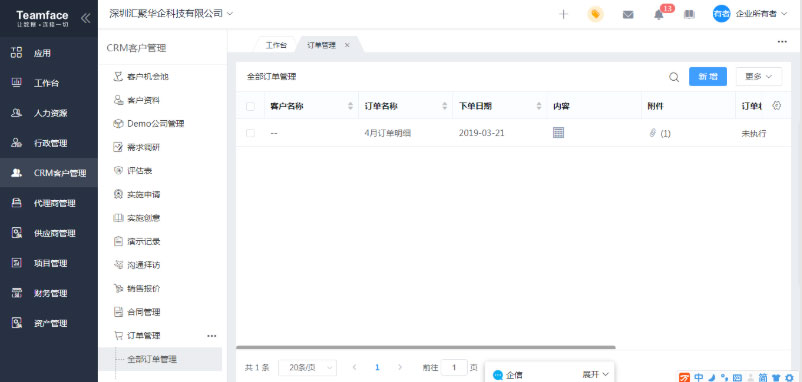Sort by 订单名称 column
The width and height of the screenshot is (802, 382).
coord(444,106)
